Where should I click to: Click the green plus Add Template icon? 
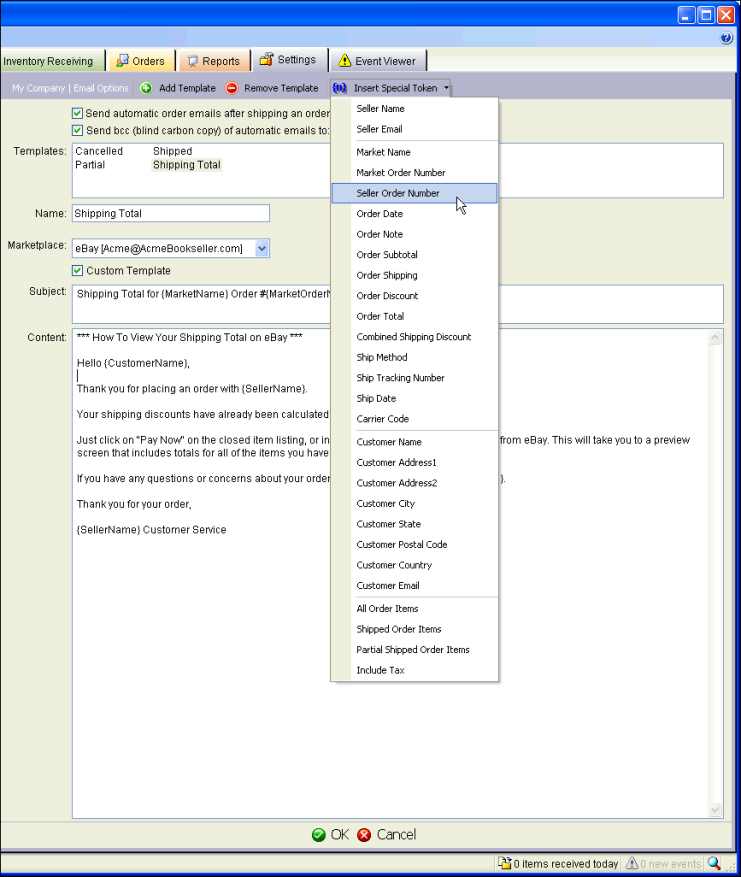146,88
